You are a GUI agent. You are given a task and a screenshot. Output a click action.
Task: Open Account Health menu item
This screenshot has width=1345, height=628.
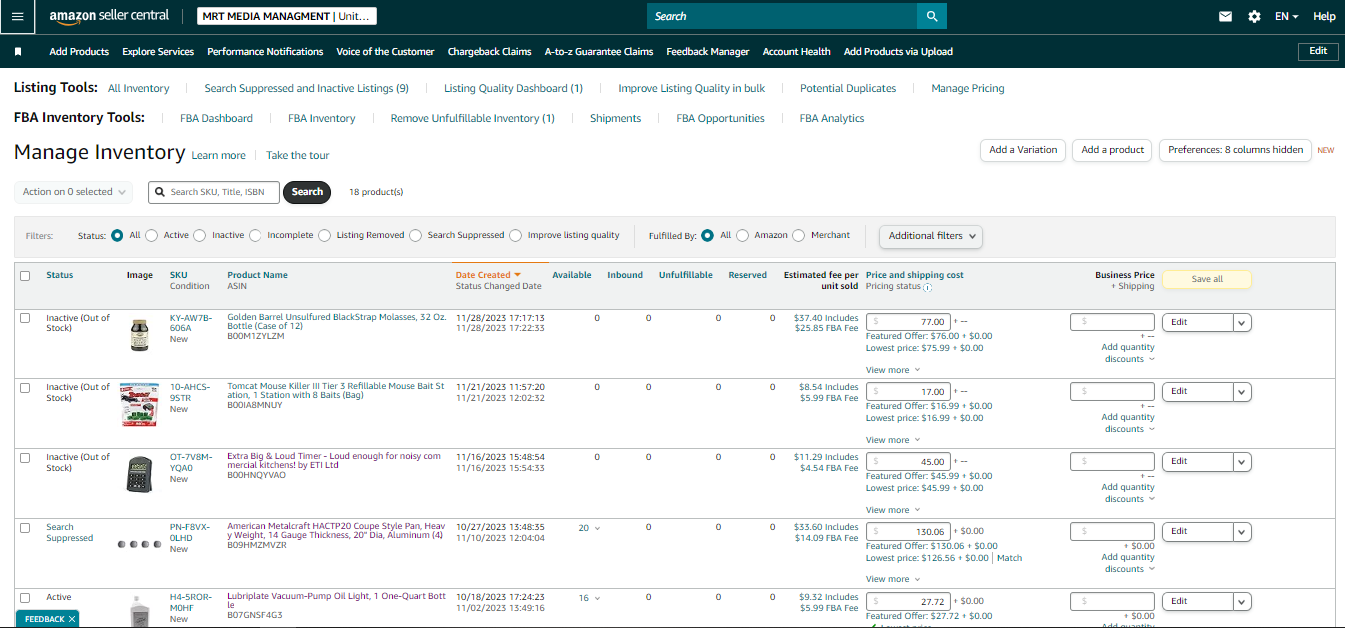(x=796, y=51)
